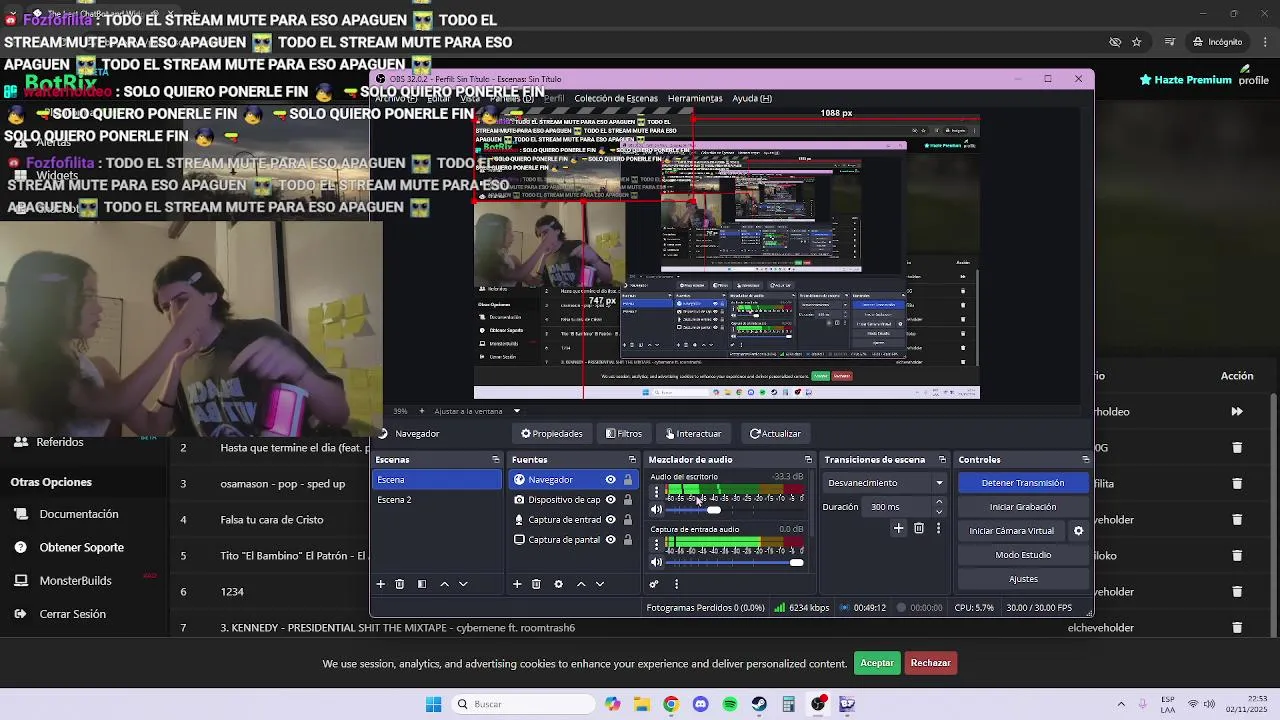The width and height of the screenshot is (1280, 720).
Task: Toggle visibility of Dispositivo de captura source
Action: click(x=610, y=500)
